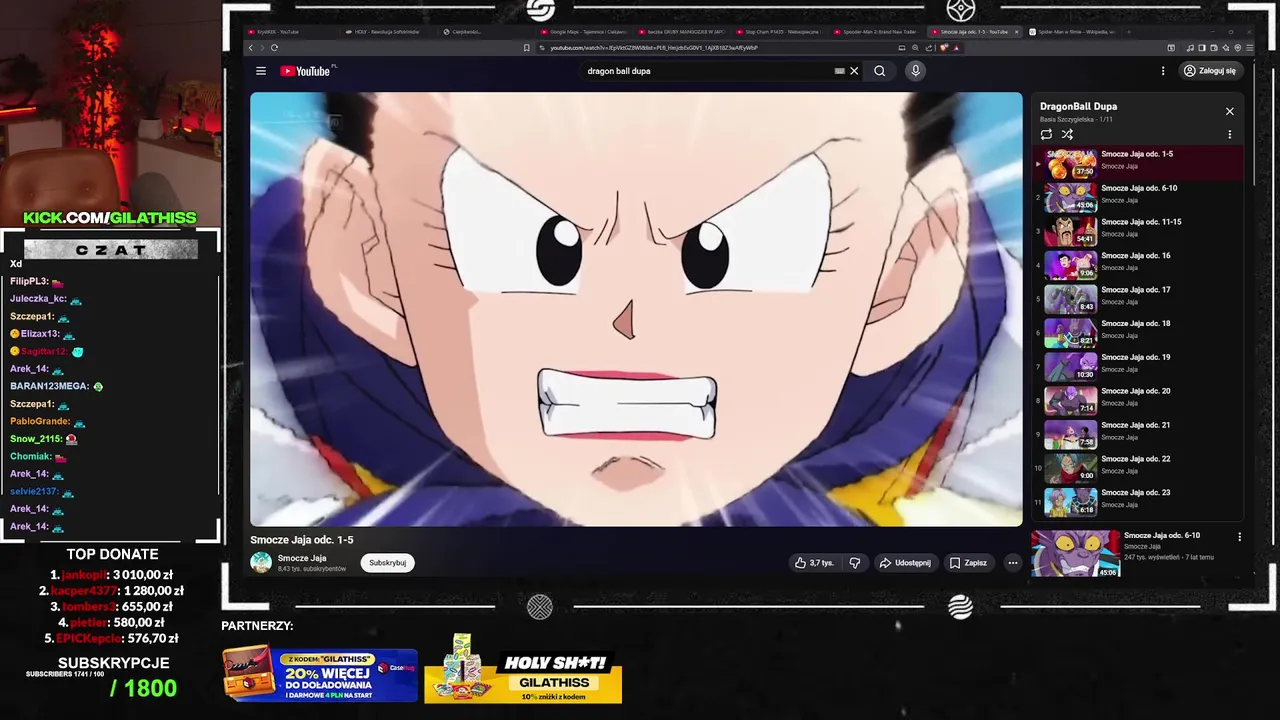Play playlist item Smocze Jaja odc. 16
This screenshot has width=1280, height=720.
coord(1138,263)
